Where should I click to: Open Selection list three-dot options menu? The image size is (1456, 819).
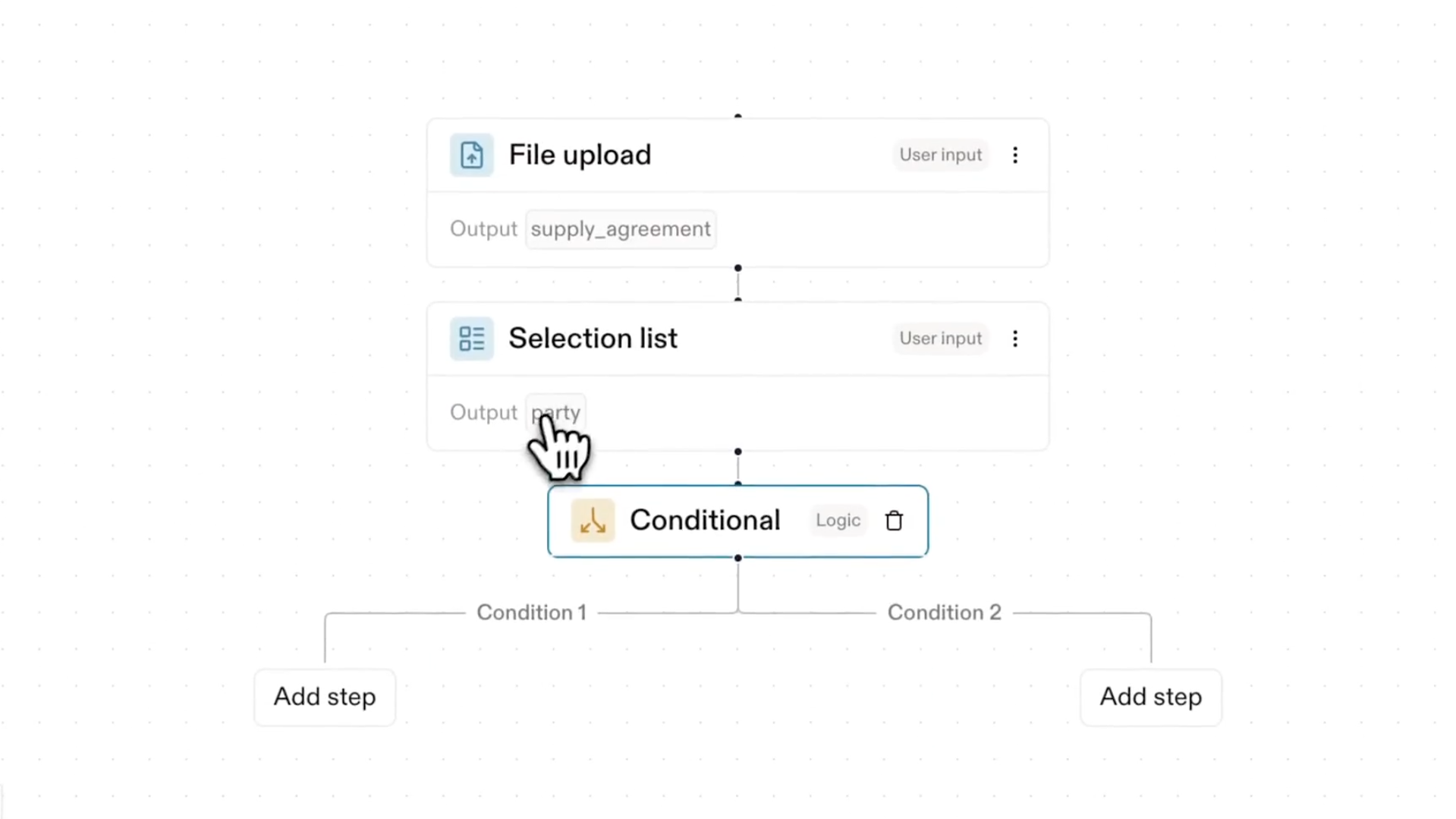pos(1015,339)
